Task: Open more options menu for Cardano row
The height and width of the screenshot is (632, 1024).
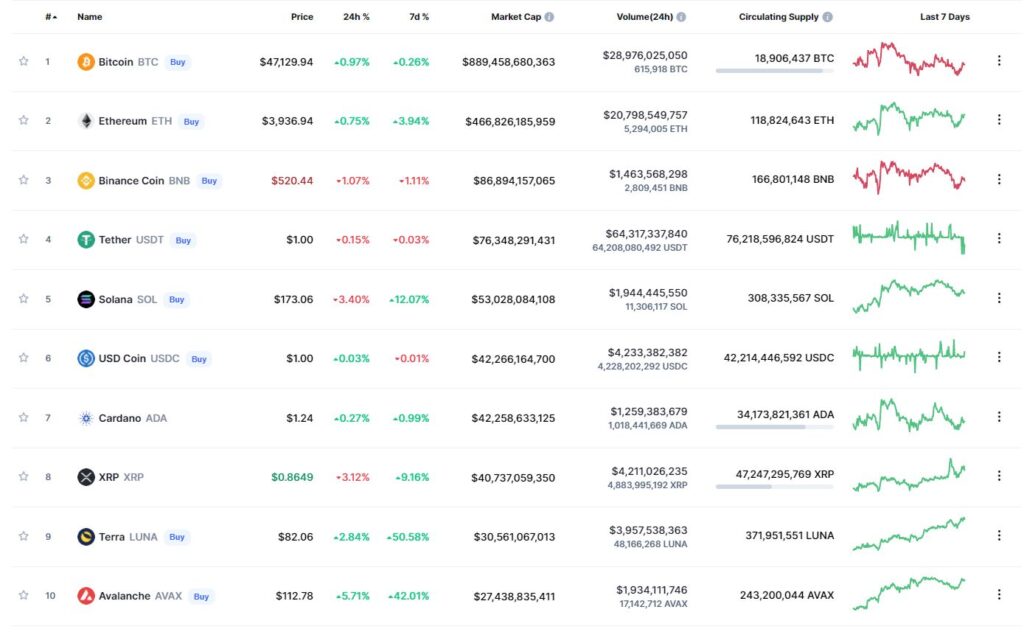Action: 999,417
